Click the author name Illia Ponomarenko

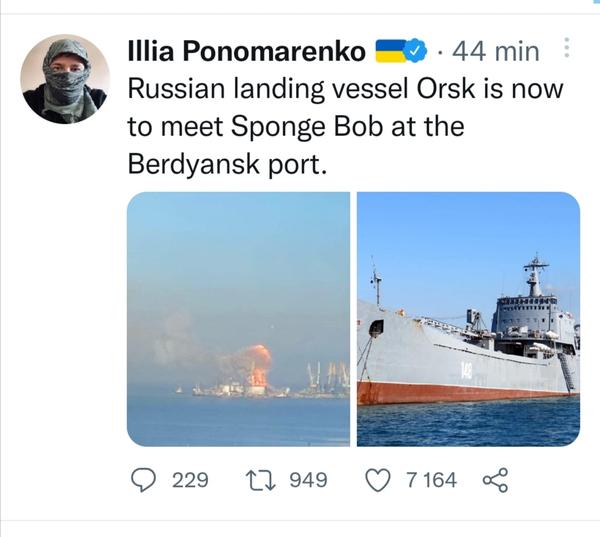point(247,50)
